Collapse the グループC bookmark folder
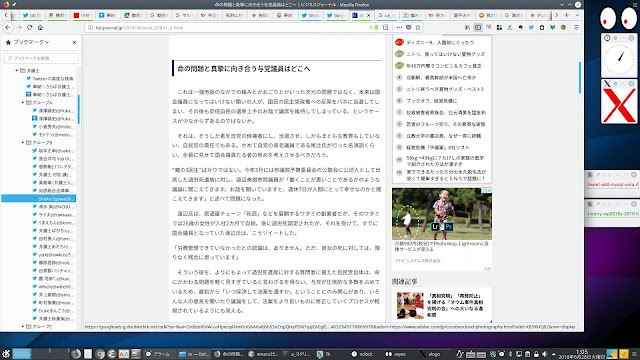Screen dimensions: 640x360 coord(23,327)
